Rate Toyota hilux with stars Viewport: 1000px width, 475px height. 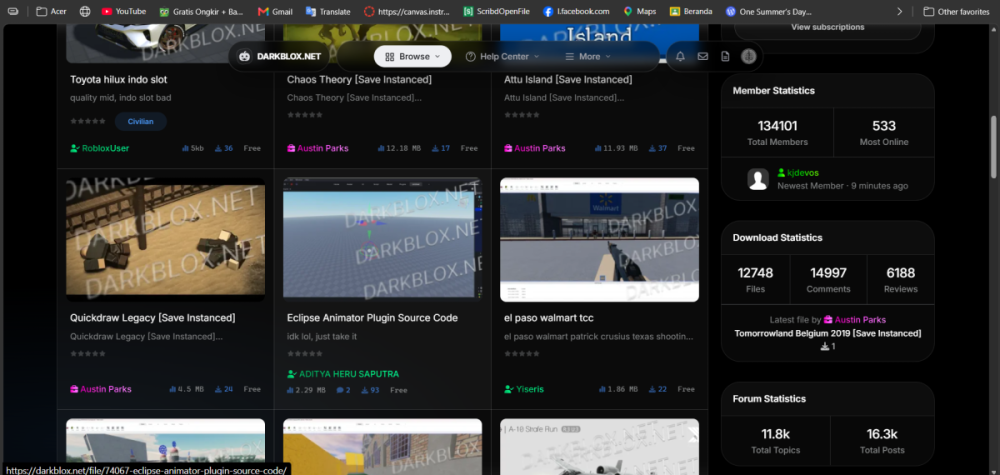point(88,121)
